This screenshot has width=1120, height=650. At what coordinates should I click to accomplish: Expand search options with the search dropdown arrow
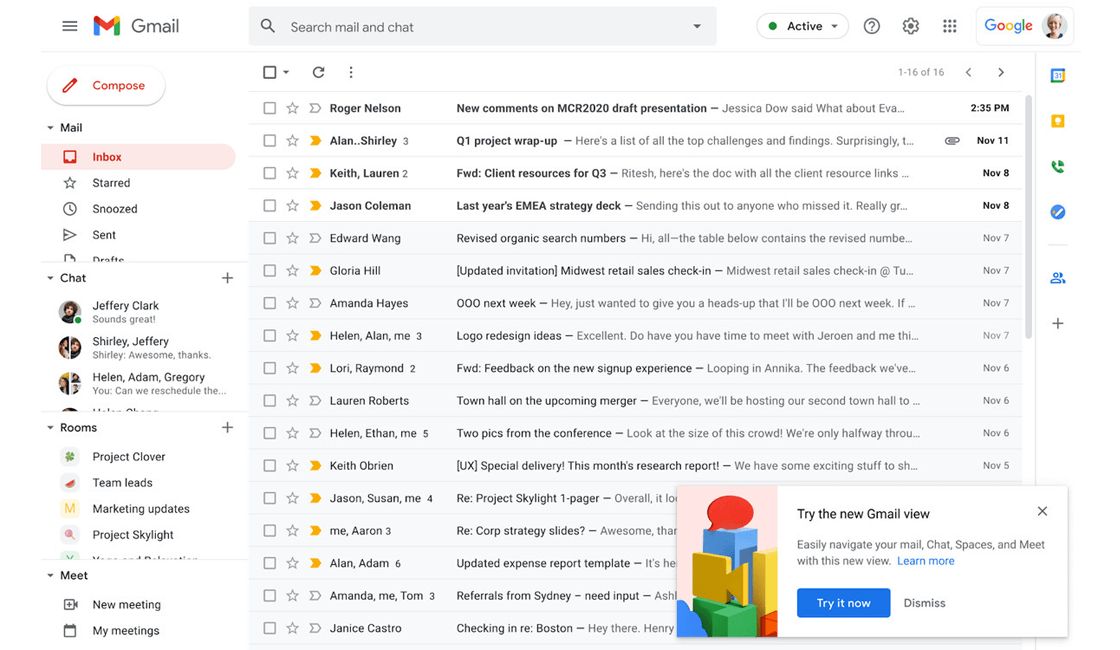tap(697, 26)
